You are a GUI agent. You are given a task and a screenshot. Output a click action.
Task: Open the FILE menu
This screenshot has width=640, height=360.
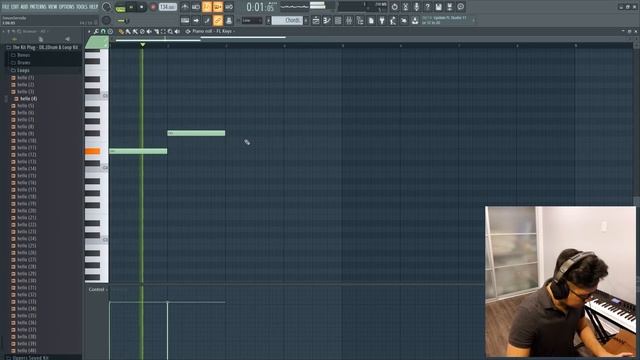coord(6,7)
